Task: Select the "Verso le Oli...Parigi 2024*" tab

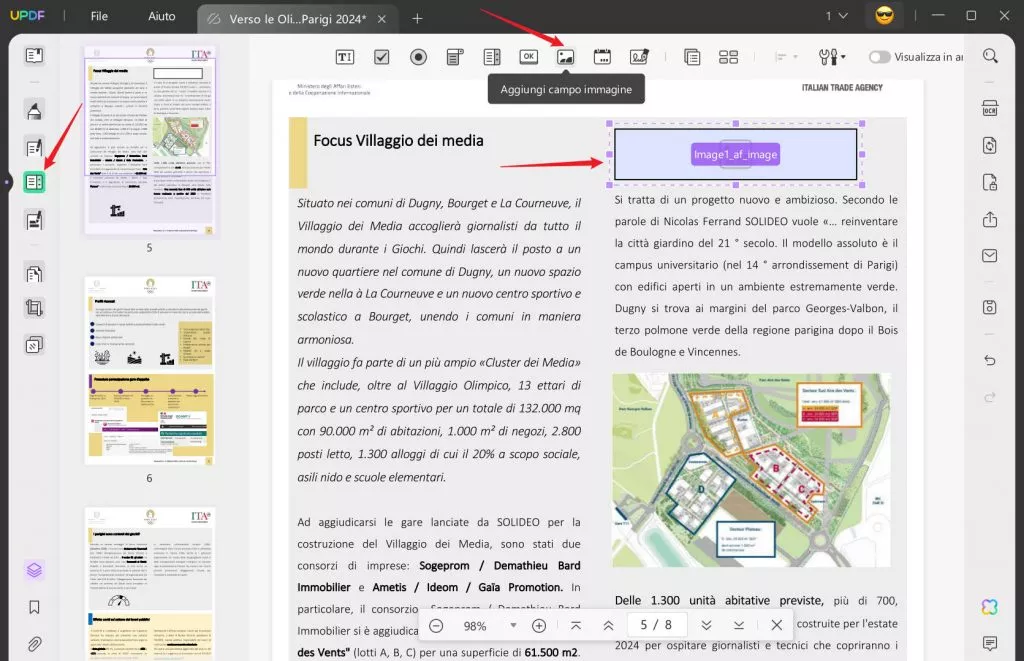Action: 296,19
